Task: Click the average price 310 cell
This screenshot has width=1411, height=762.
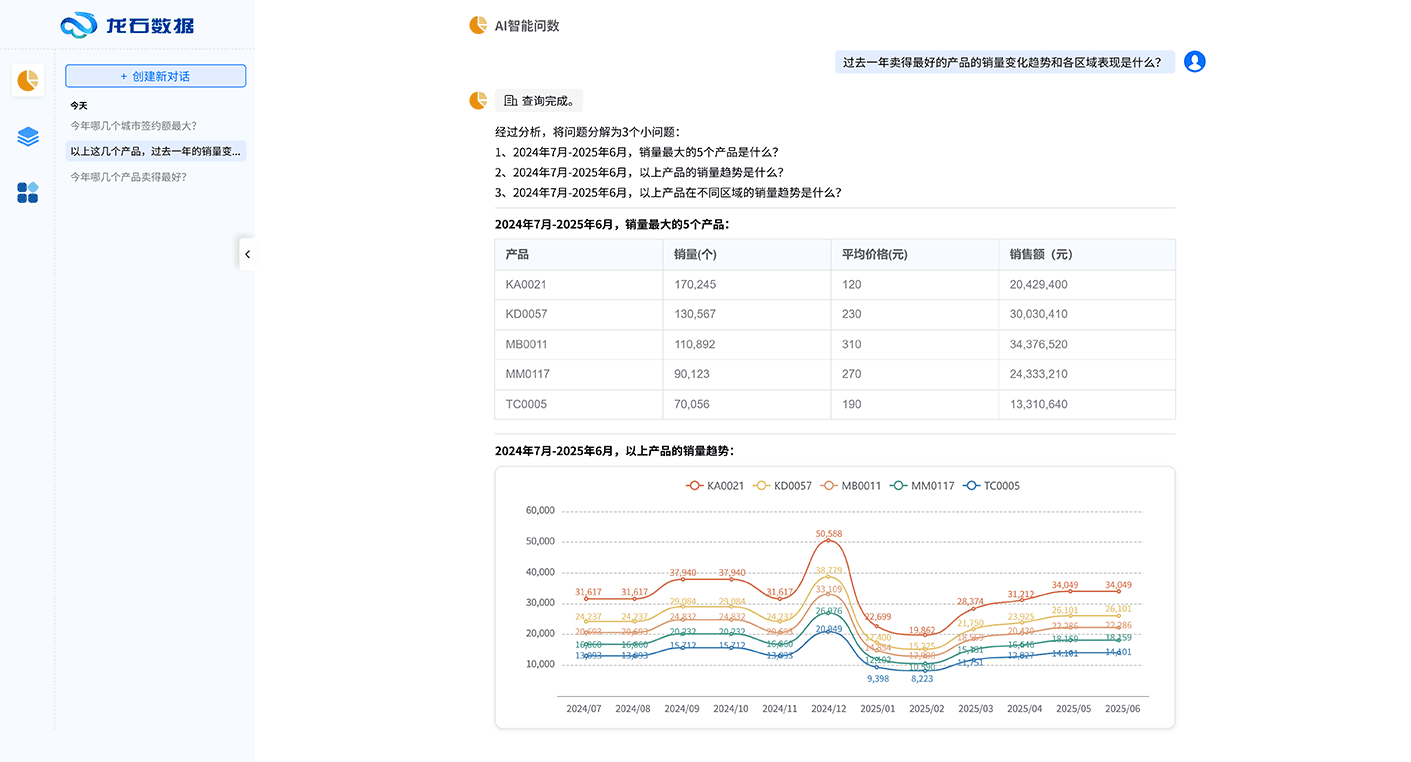Action: [x=915, y=344]
